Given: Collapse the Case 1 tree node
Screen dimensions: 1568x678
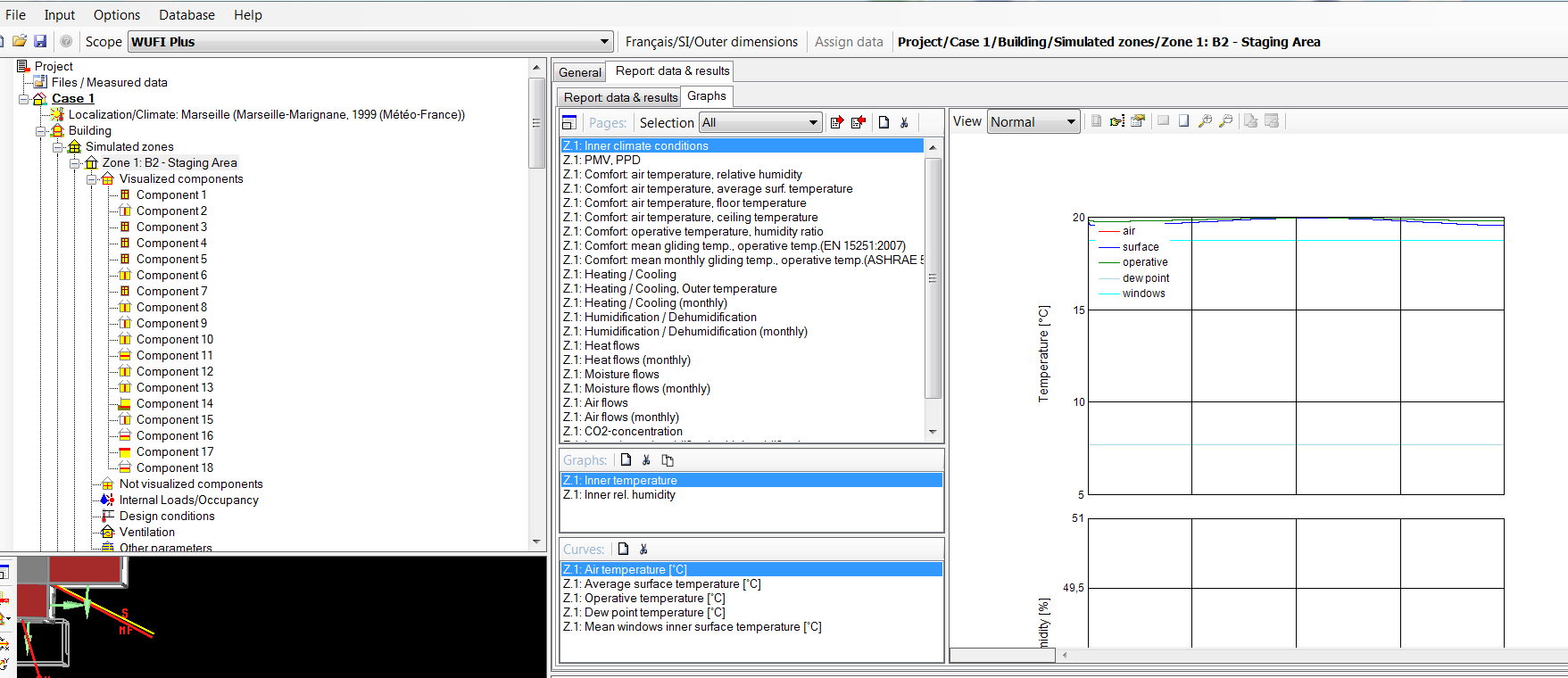Looking at the screenshot, I should 24,99.
